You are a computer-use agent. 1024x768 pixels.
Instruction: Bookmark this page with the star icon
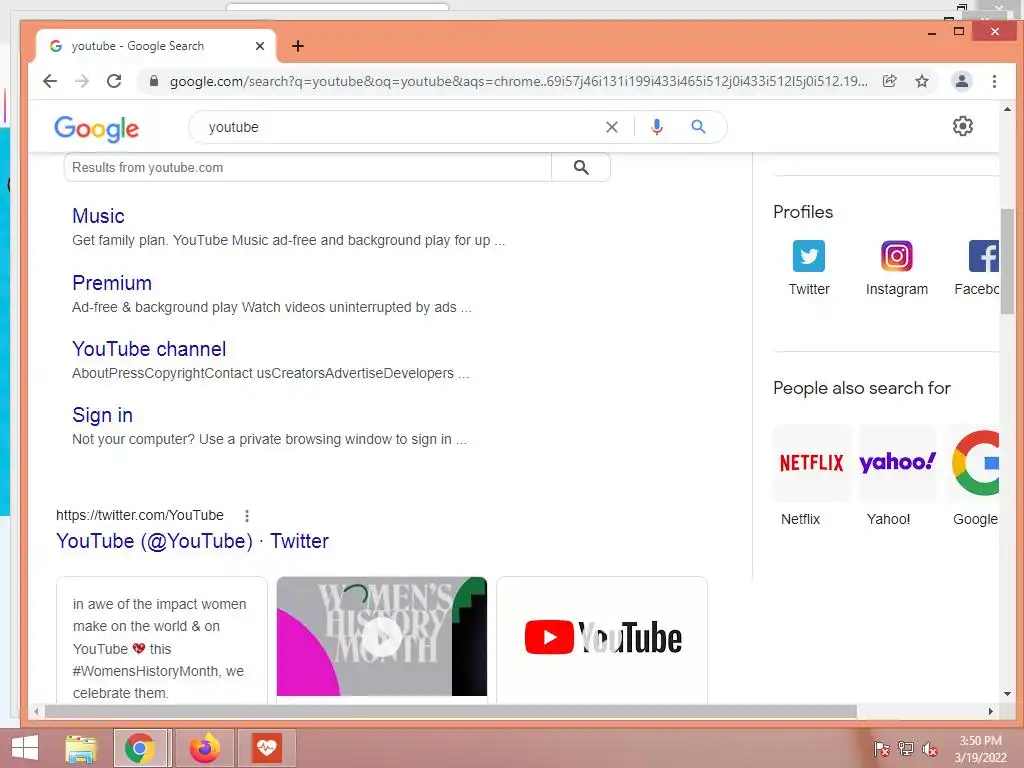[x=921, y=81]
